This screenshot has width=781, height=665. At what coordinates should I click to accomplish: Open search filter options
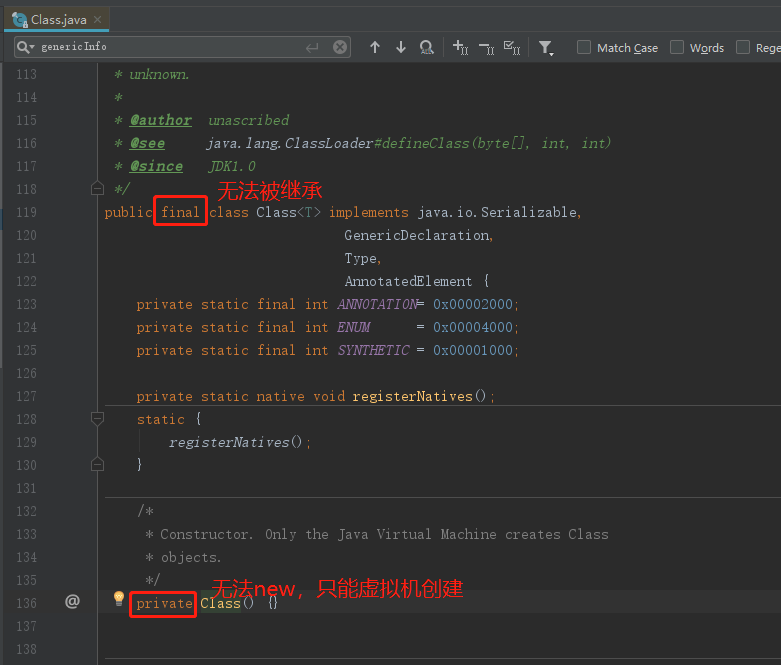point(546,48)
